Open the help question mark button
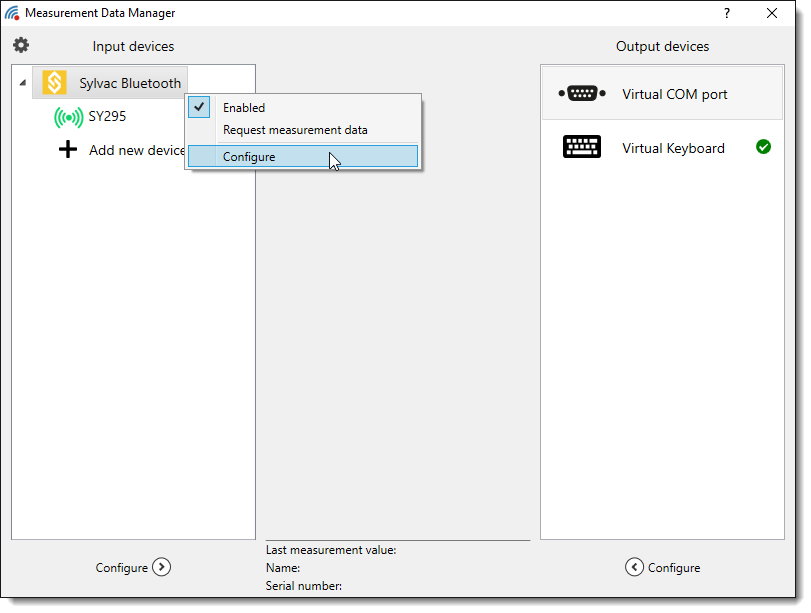 (726, 13)
